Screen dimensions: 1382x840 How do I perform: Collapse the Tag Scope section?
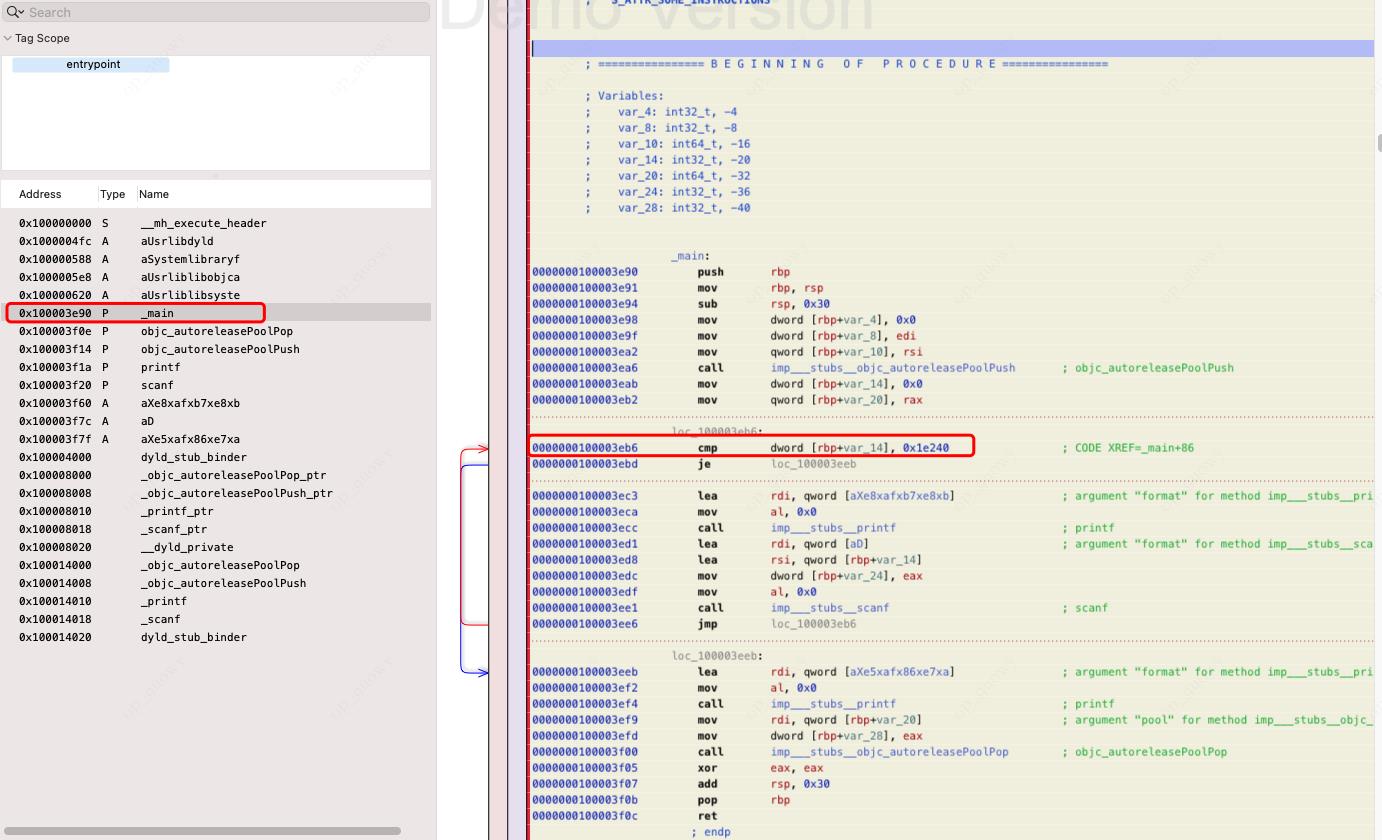(x=8, y=38)
